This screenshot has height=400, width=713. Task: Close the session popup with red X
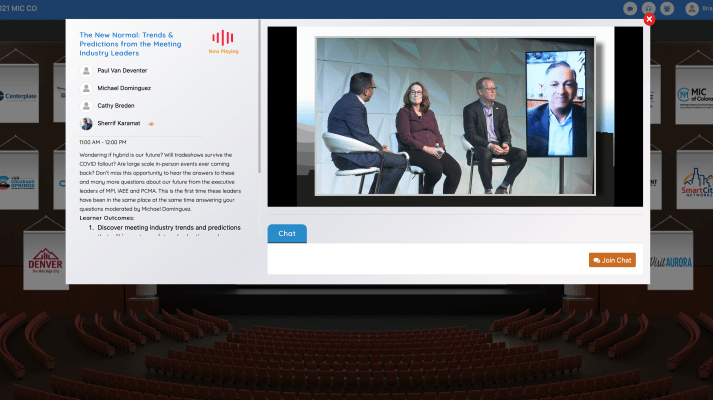(649, 19)
